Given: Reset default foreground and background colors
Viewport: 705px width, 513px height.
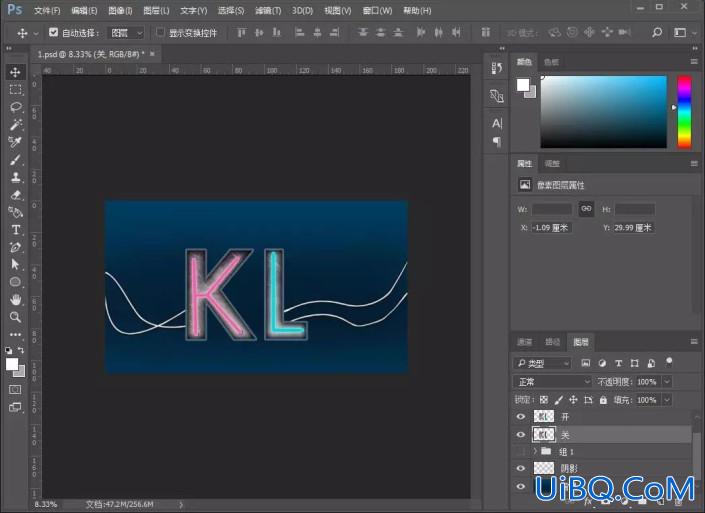Looking at the screenshot, I should click(x=9, y=350).
